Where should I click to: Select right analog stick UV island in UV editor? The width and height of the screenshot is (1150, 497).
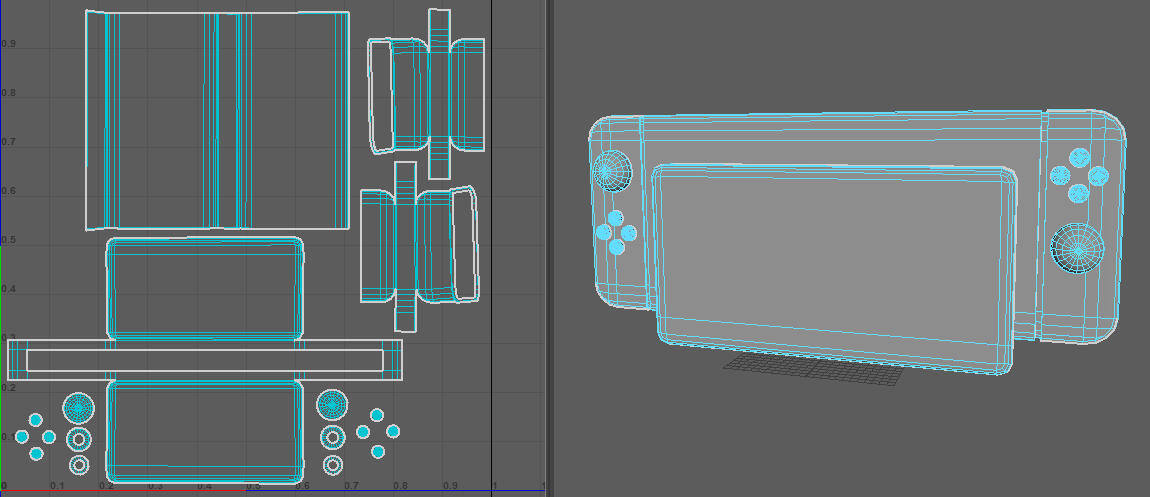332,404
